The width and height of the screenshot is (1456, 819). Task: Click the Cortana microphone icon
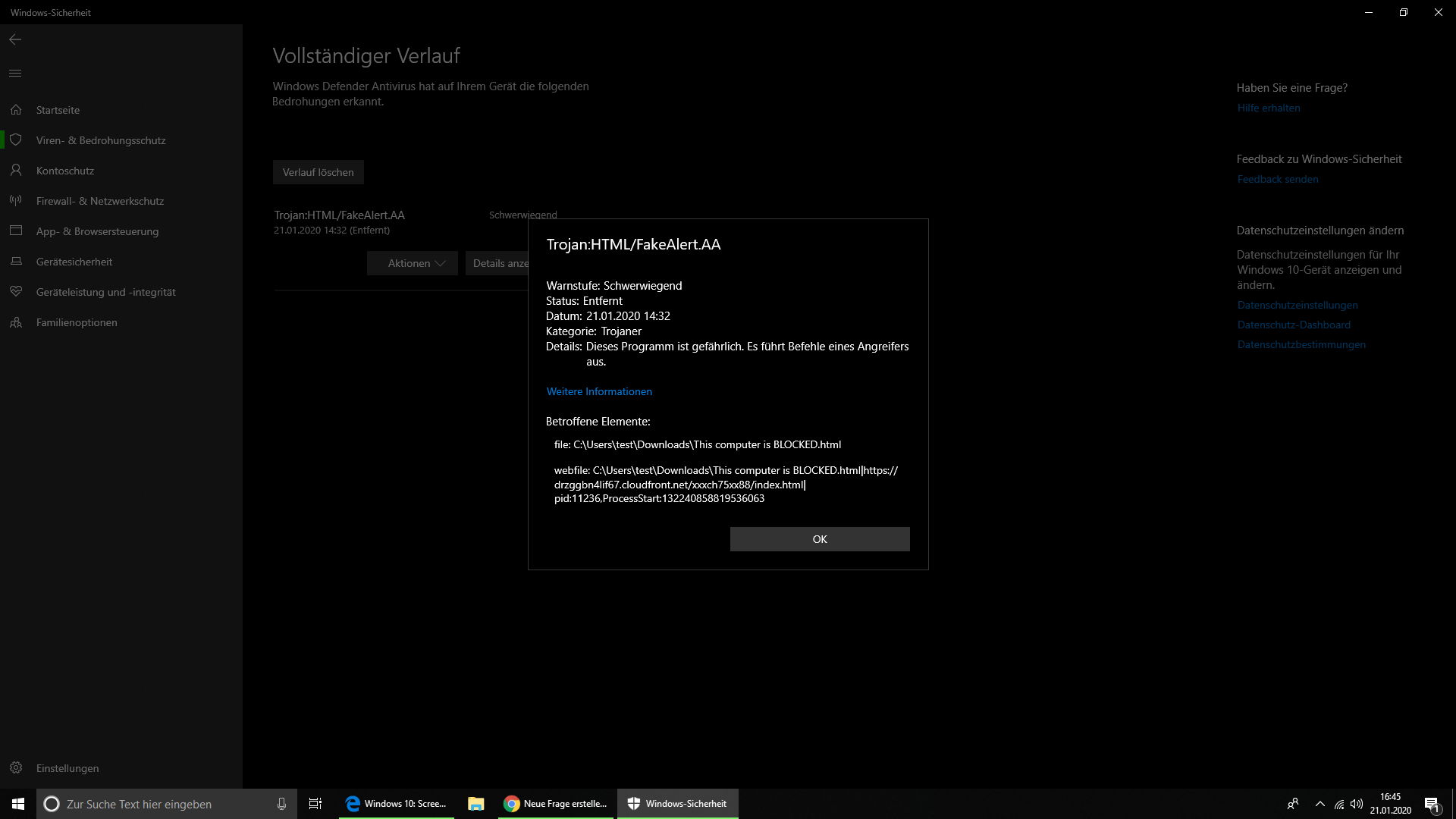click(x=281, y=804)
